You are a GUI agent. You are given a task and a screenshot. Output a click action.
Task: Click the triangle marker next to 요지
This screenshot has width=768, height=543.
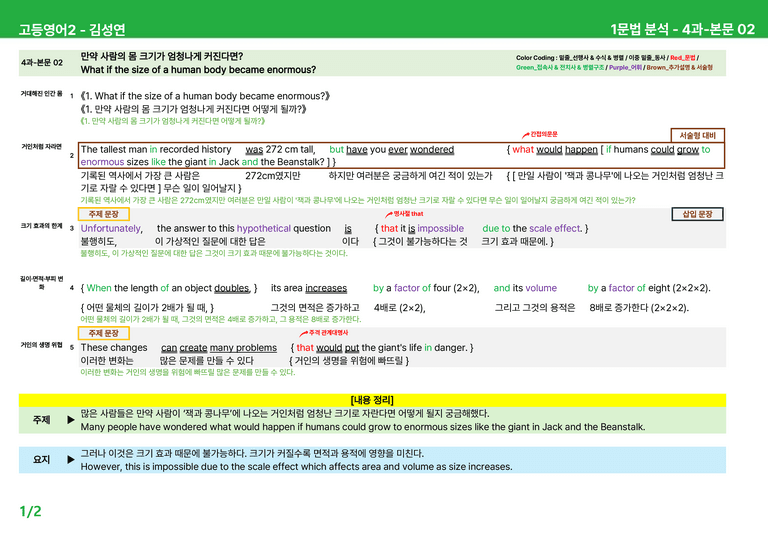coord(71,459)
